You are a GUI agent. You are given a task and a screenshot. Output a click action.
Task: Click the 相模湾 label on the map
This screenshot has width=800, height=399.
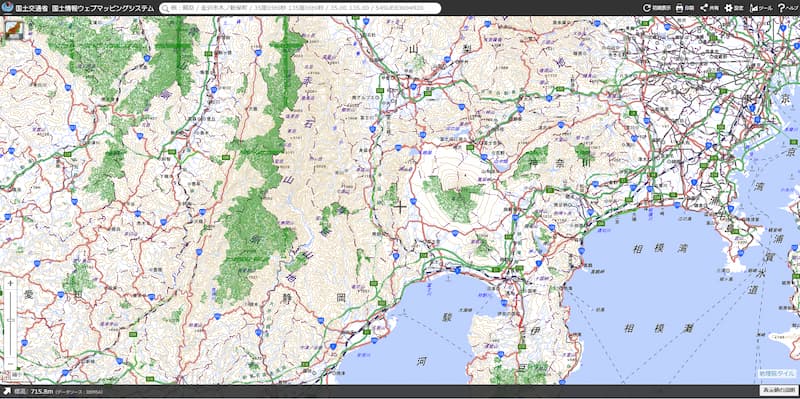point(660,249)
